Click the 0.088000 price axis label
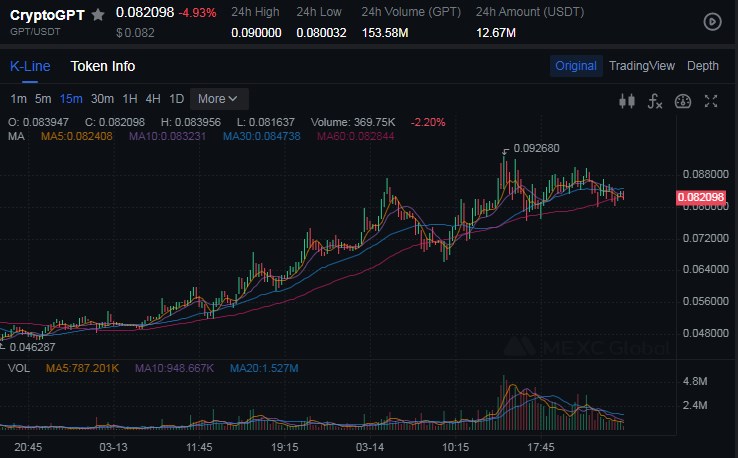The image size is (738, 458). click(x=706, y=175)
